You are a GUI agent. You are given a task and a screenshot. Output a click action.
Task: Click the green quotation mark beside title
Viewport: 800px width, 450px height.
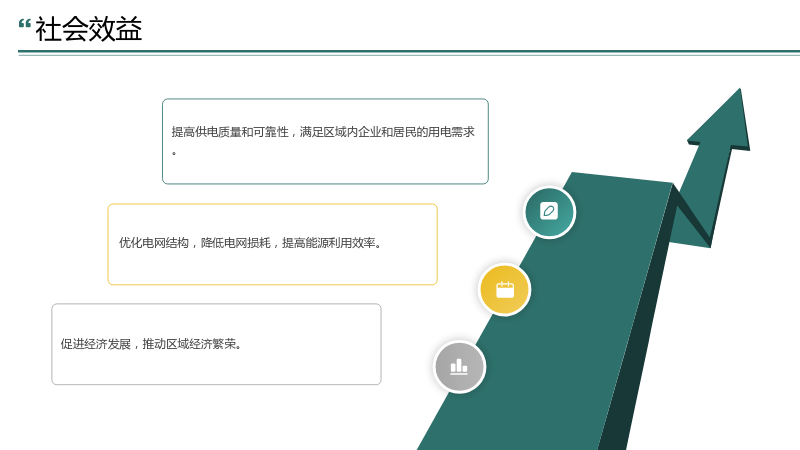click(x=24, y=24)
